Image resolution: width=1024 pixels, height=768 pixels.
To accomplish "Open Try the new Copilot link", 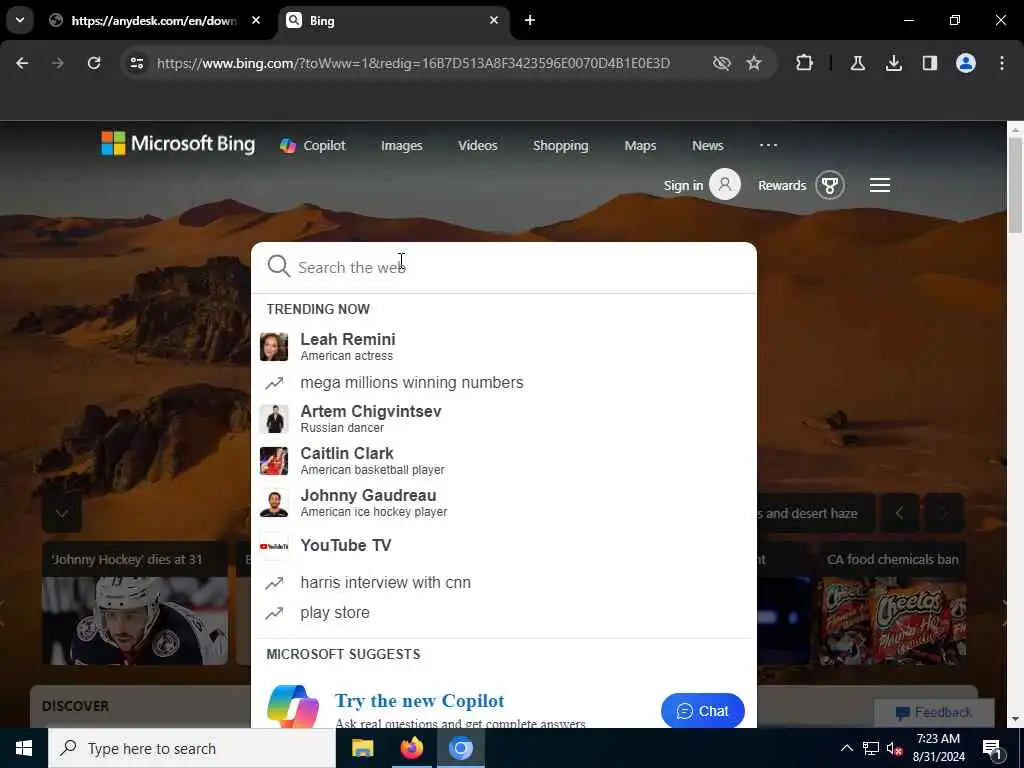I will (419, 701).
